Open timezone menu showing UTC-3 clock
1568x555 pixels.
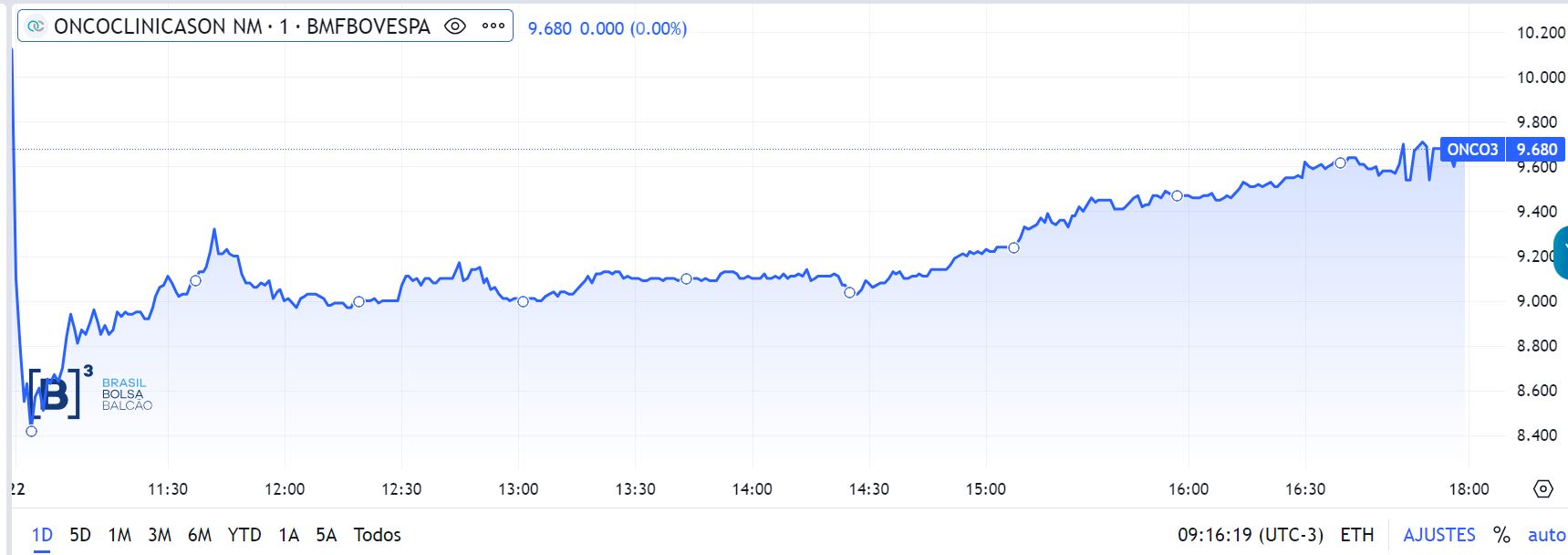pos(1250,535)
